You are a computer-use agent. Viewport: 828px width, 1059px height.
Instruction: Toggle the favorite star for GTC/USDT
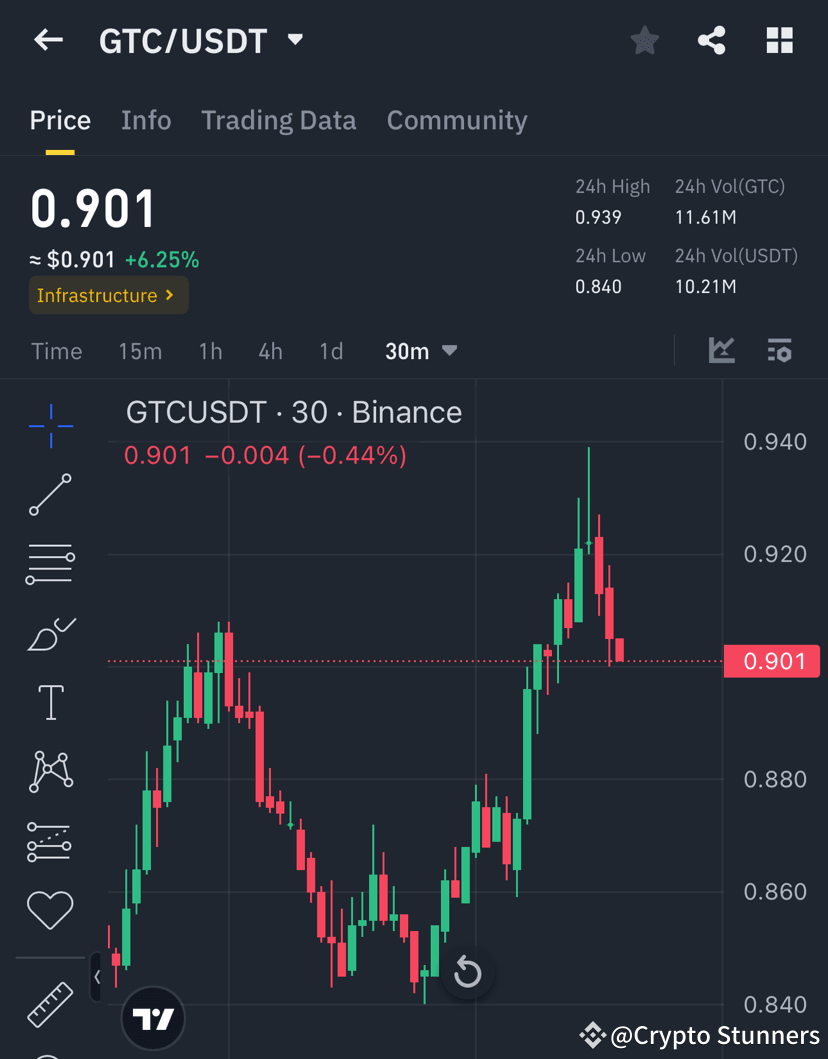point(644,40)
